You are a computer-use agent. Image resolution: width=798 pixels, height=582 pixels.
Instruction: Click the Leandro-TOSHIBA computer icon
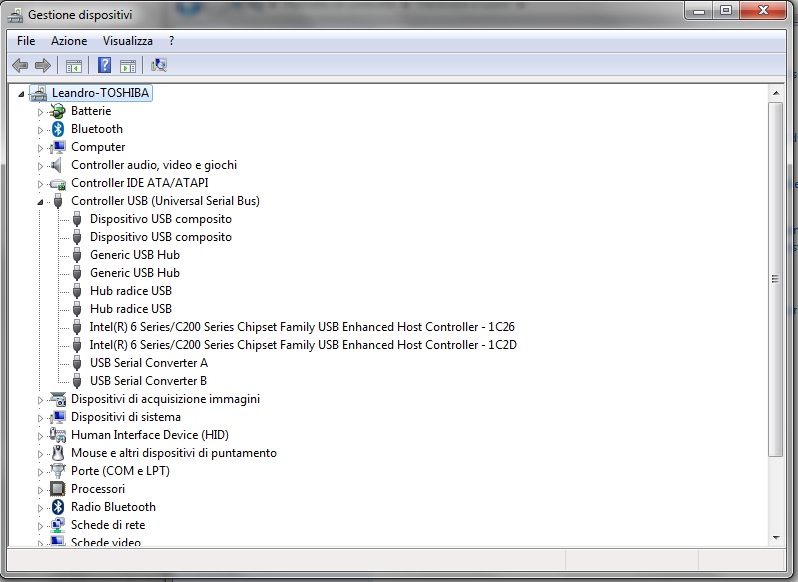[39, 93]
